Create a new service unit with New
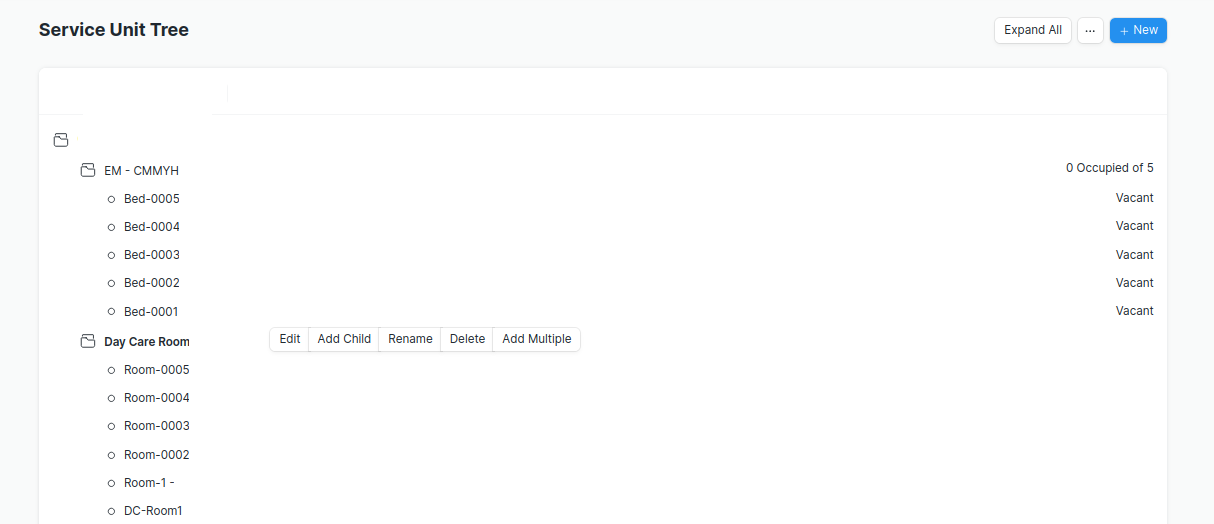The width and height of the screenshot is (1214, 524). point(1138,31)
